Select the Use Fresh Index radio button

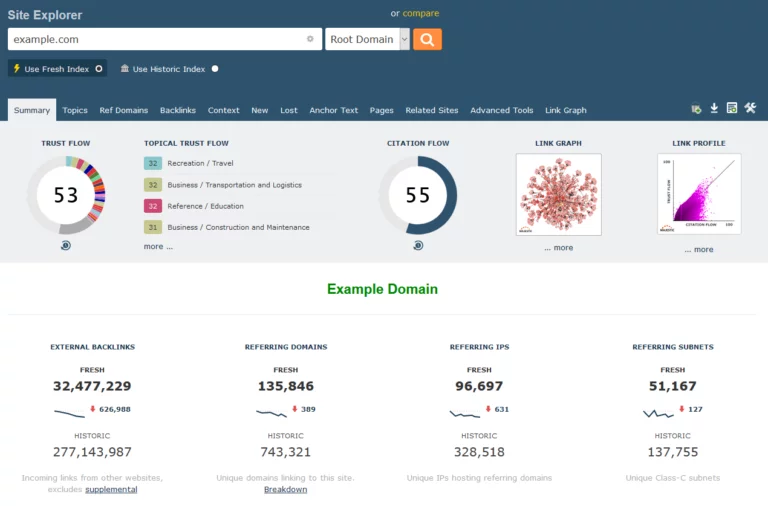[x=99, y=69]
